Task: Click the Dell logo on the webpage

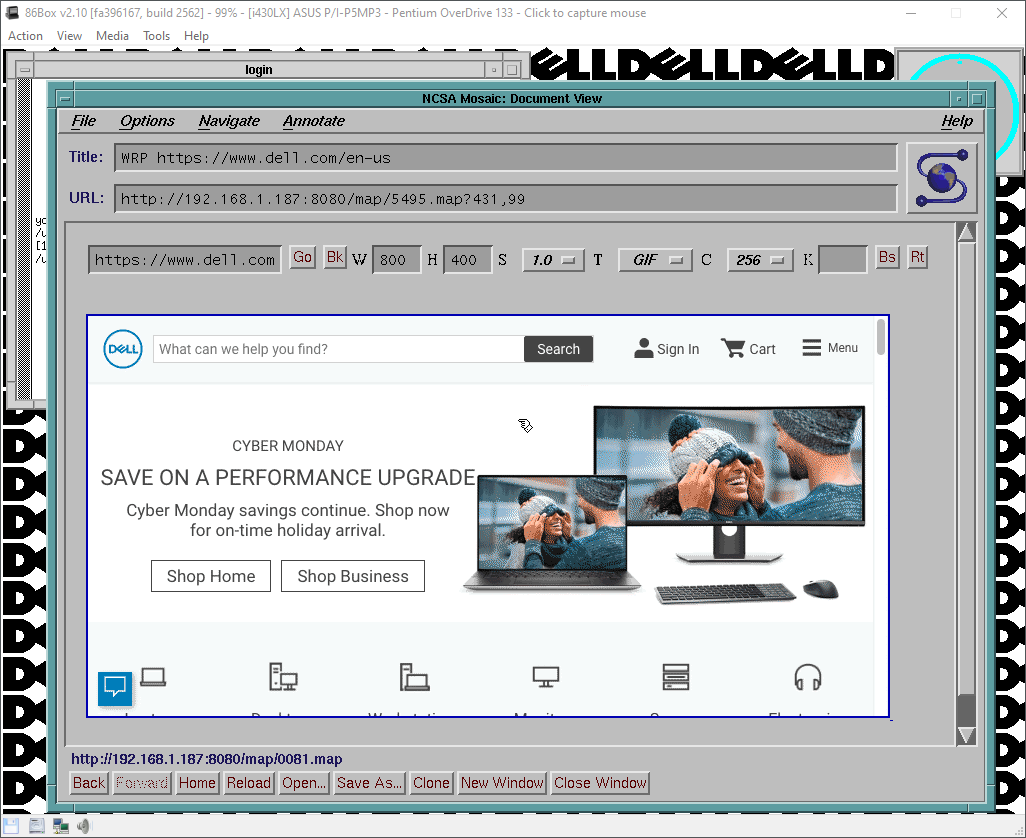Action: [123, 349]
